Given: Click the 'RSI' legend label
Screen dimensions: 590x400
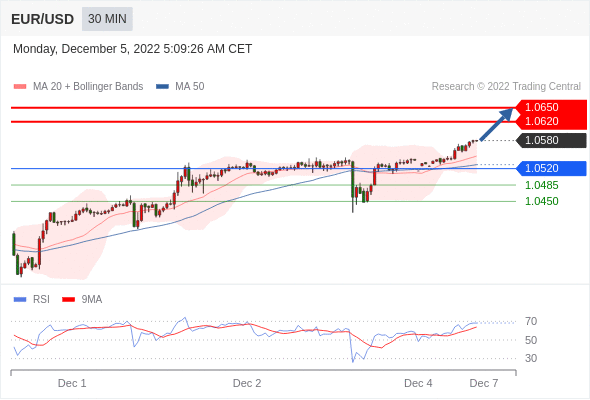Looking at the screenshot, I should tap(41, 300).
